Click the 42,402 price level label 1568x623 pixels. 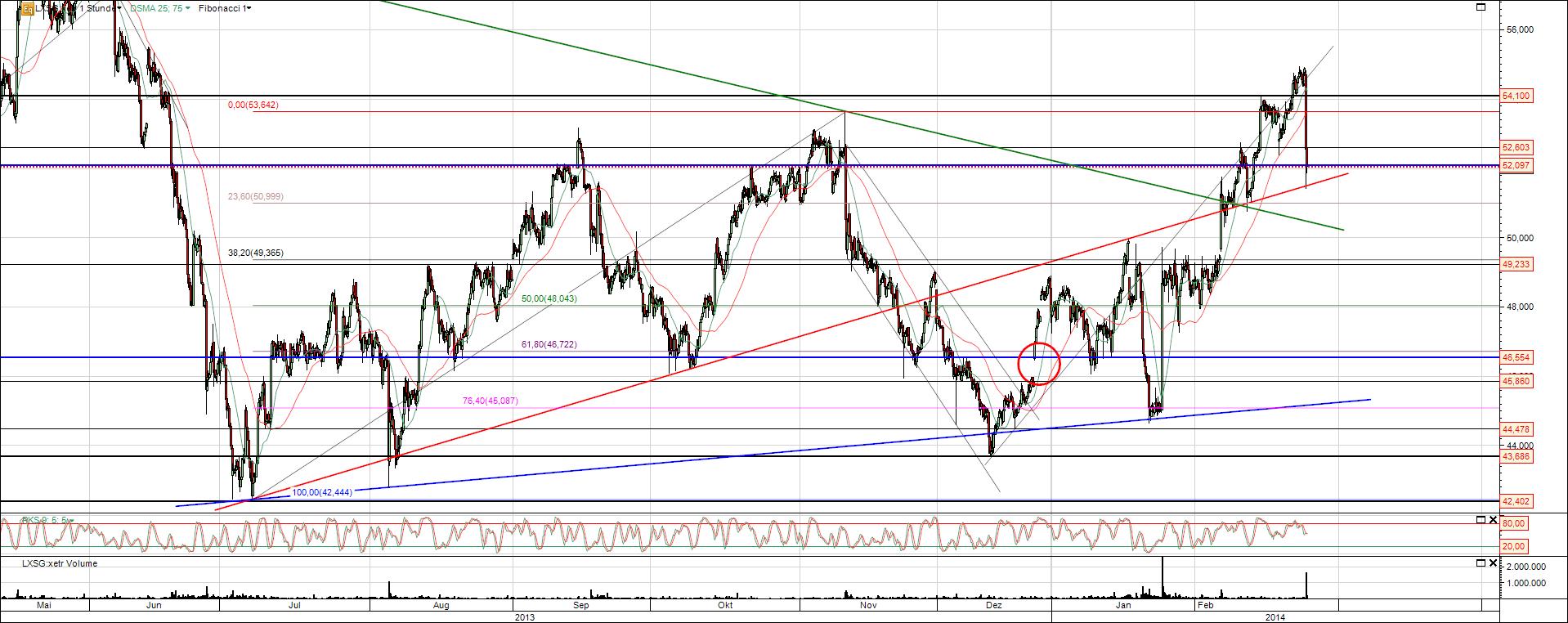pyautogui.click(x=1516, y=501)
